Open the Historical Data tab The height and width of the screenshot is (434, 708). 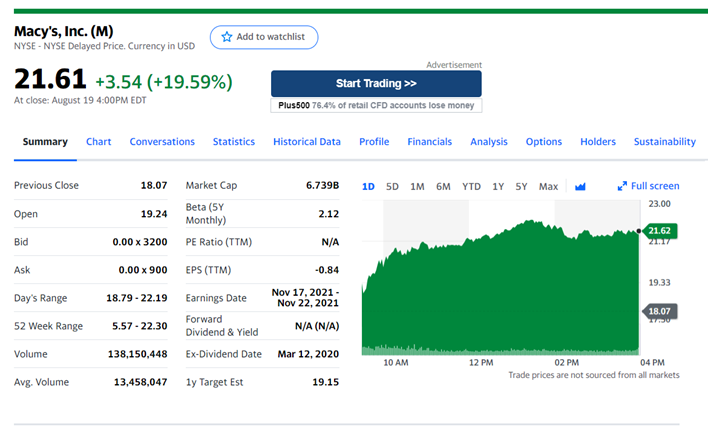click(307, 142)
